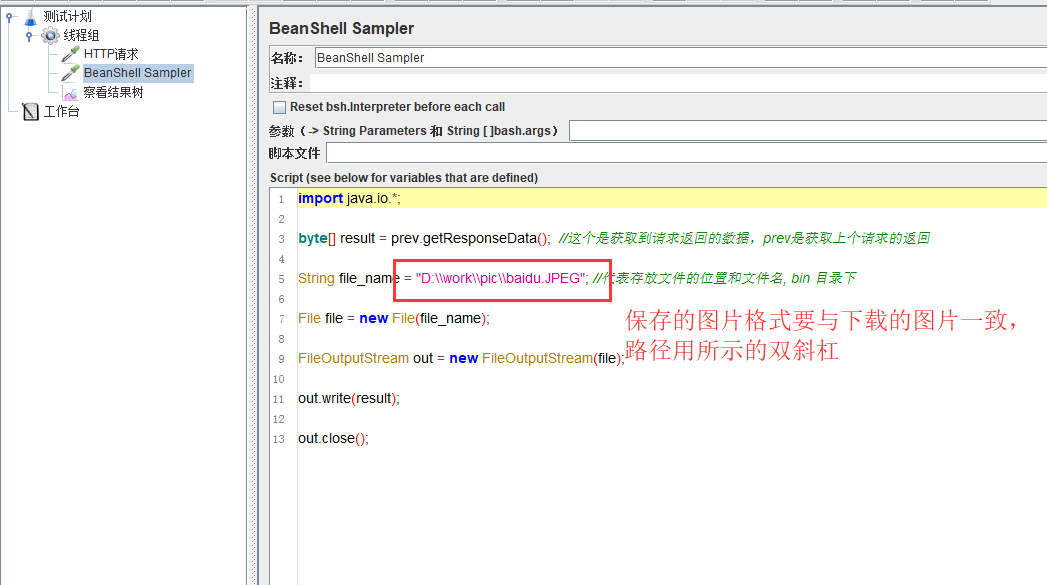Click the 工作台 workbench icon
The width and height of the screenshot is (1047, 585).
(x=30, y=112)
